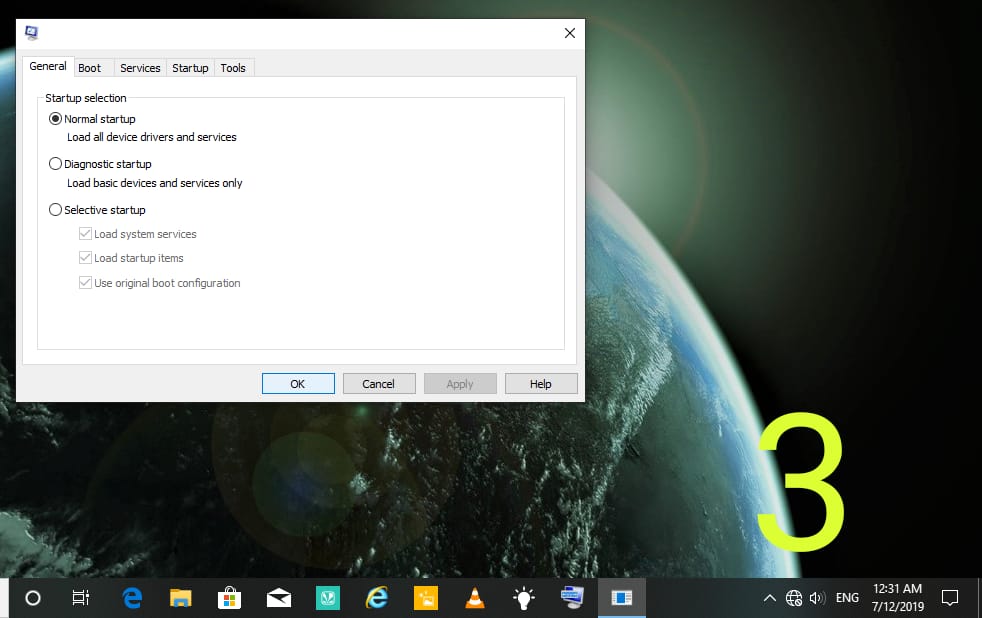Open the clock showing 12:31 AM

coord(897,597)
